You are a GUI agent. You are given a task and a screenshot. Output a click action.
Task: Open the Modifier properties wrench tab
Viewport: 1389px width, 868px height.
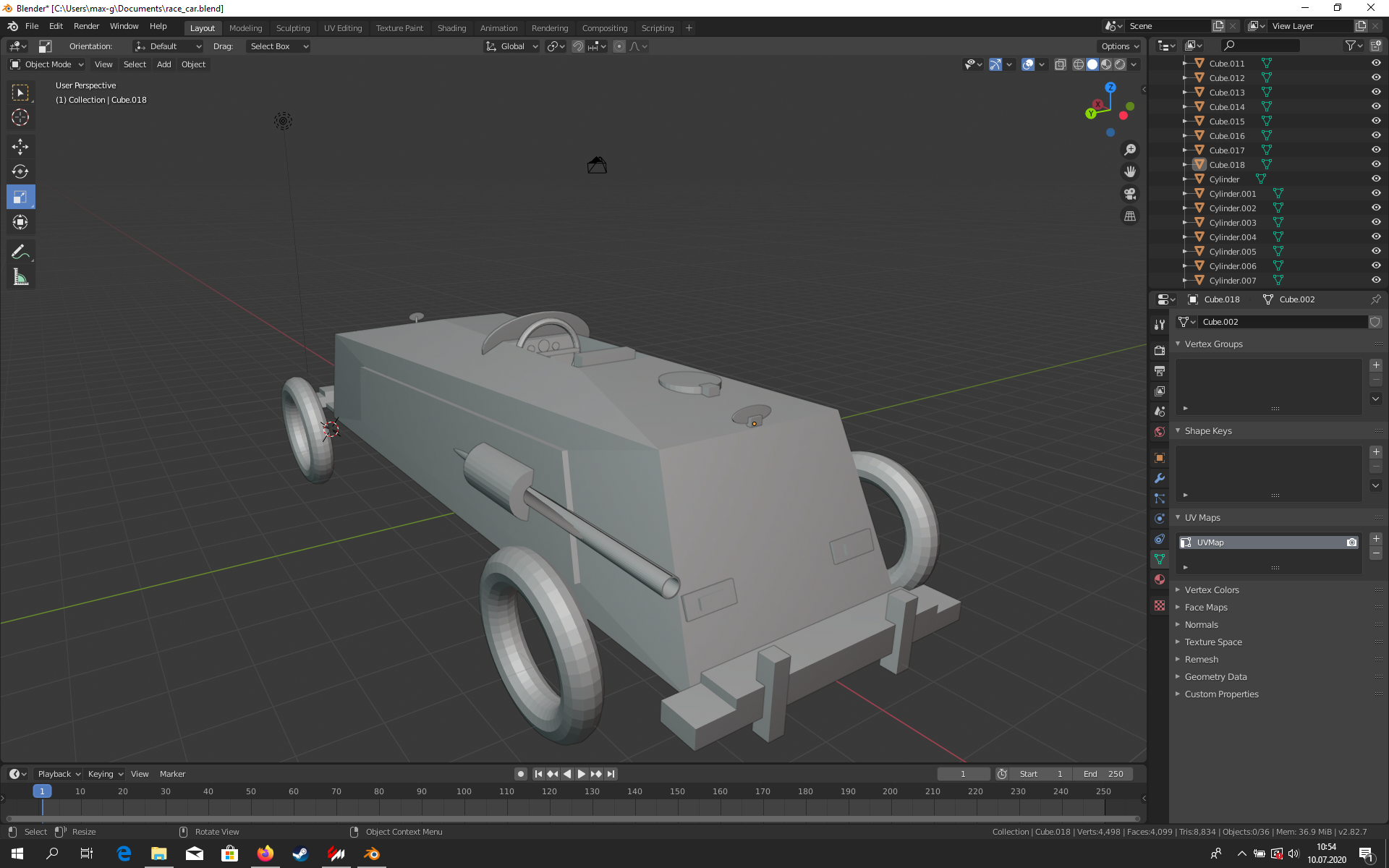(1160, 478)
